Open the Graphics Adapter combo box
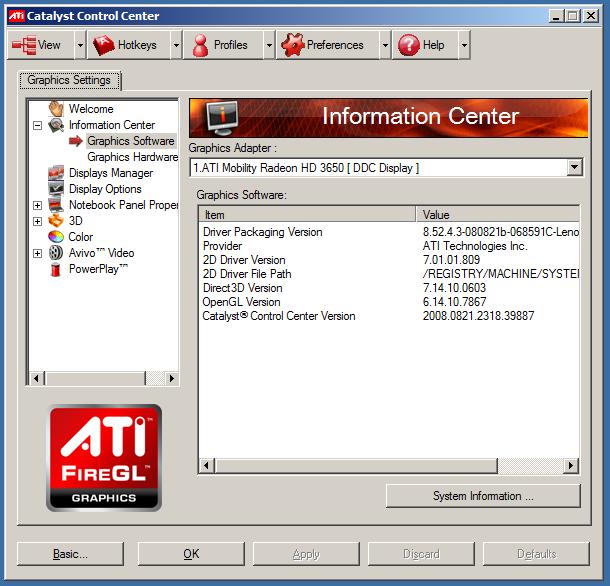This screenshot has height=586, width=610. click(x=574, y=168)
